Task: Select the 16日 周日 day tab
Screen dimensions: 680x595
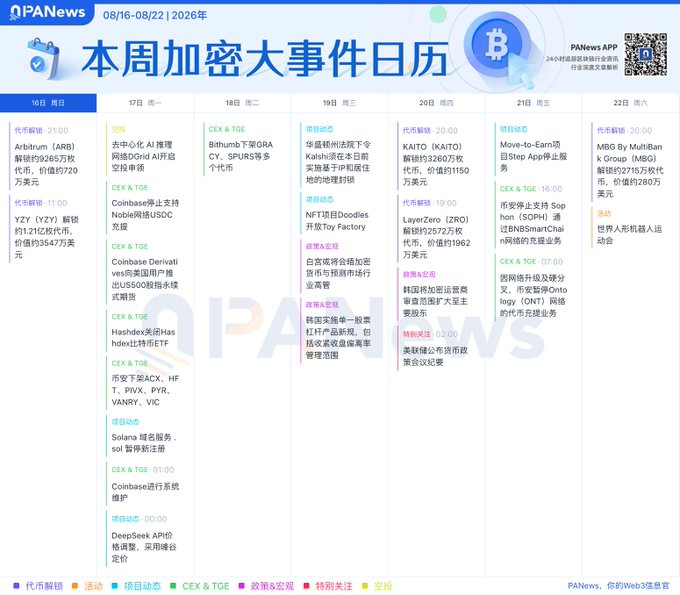Action: 48,103
